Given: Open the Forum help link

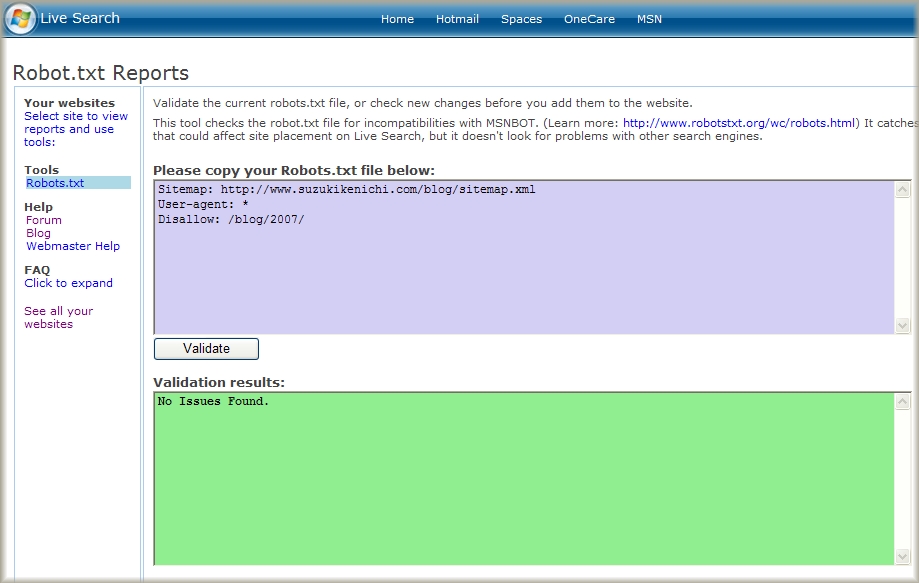Looking at the screenshot, I should [x=43, y=220].
